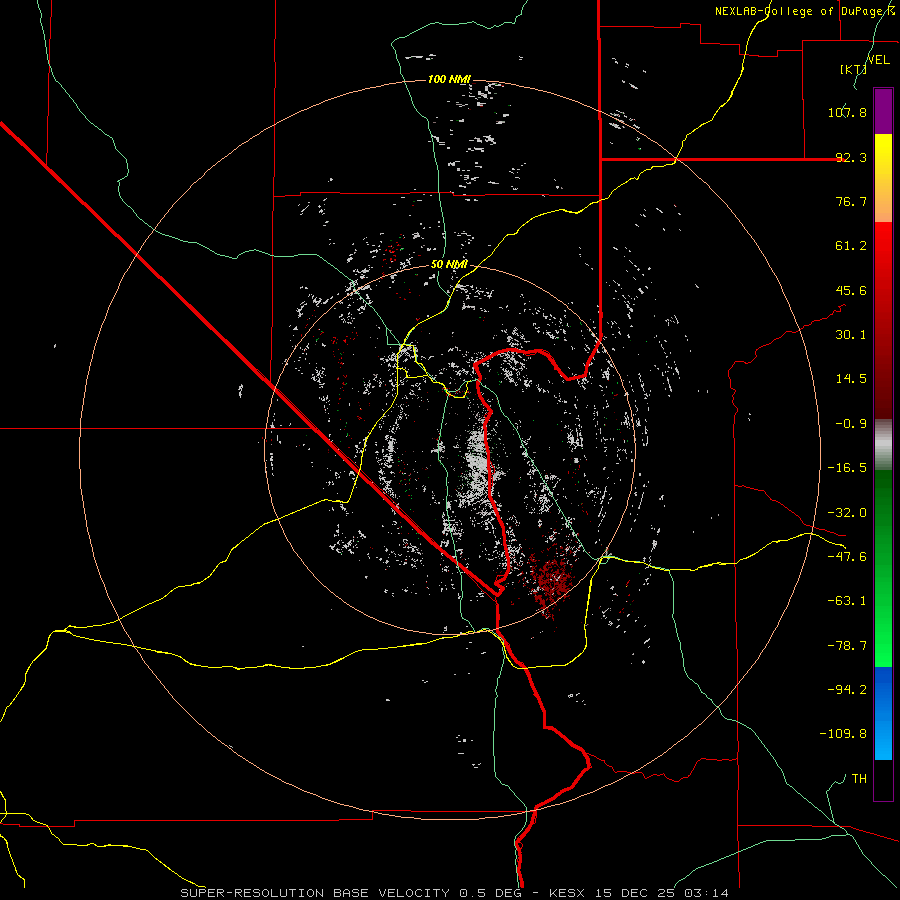The image size is (900, 900).
Task: Click the -78.7 velocity scale value
Action: (847, 646)
